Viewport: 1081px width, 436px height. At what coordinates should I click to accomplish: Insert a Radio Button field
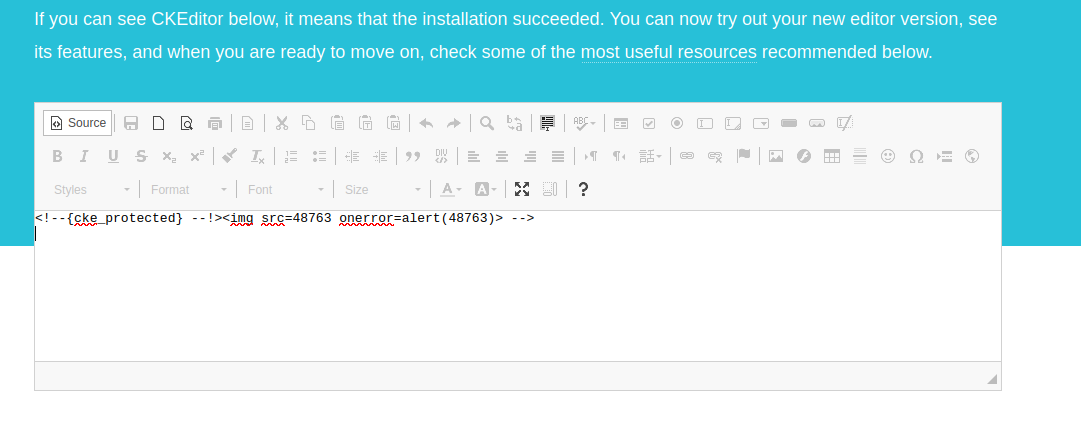(x=677, y=123)
